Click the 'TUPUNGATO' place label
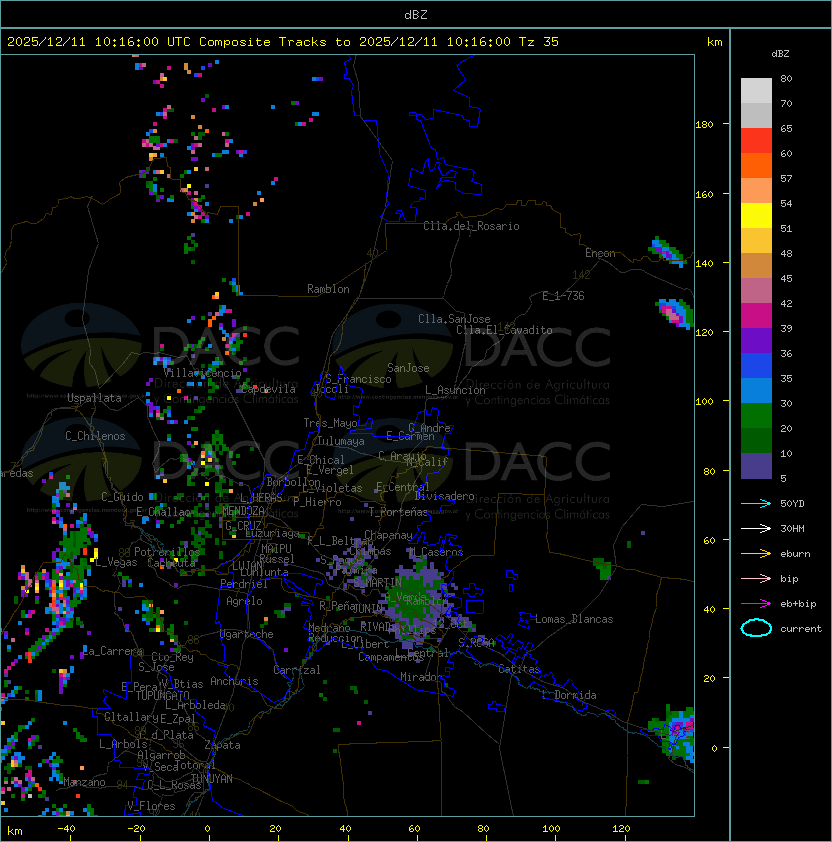This screenshot has height=842, width=832. (162, 695)
